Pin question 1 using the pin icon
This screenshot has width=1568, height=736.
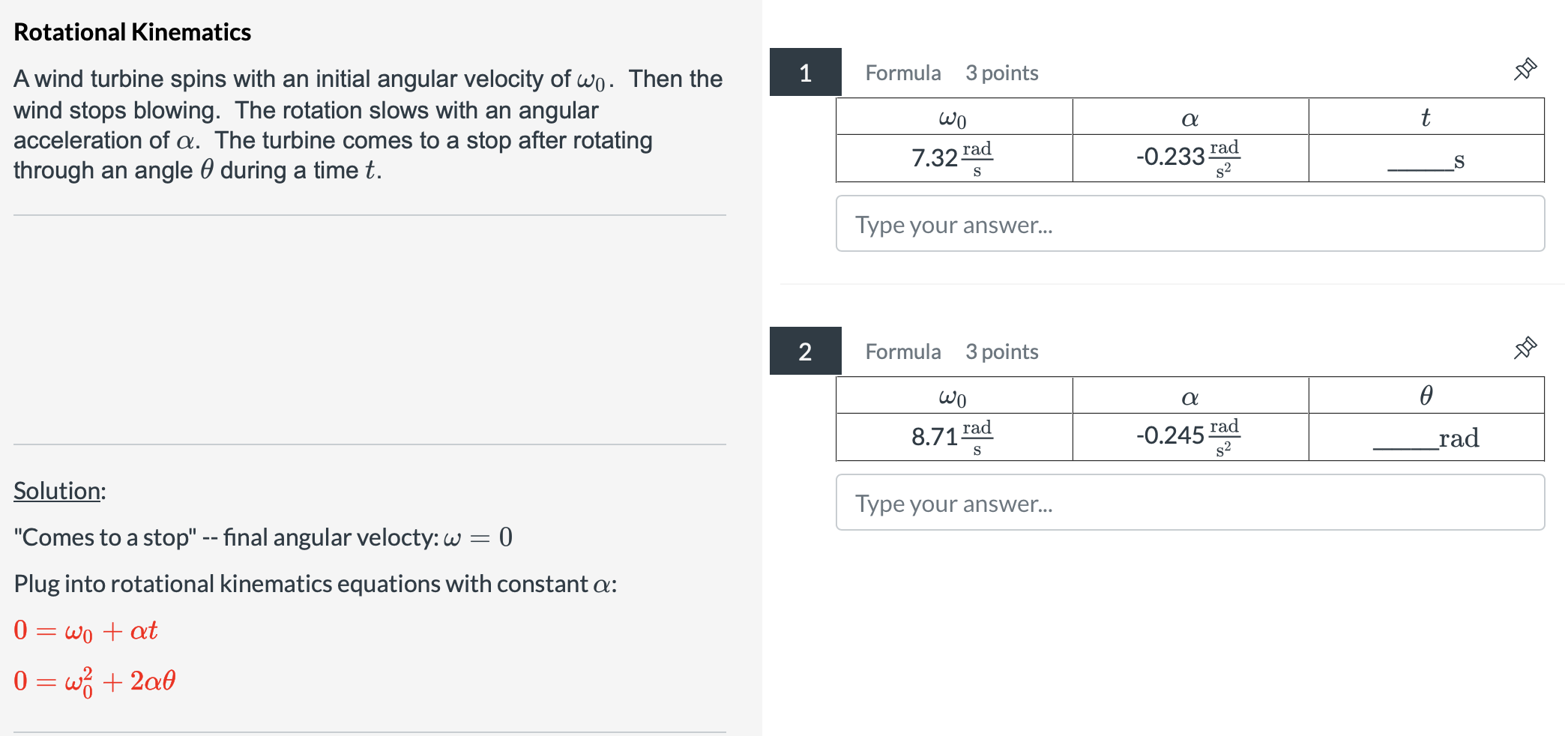(1527, 70)
